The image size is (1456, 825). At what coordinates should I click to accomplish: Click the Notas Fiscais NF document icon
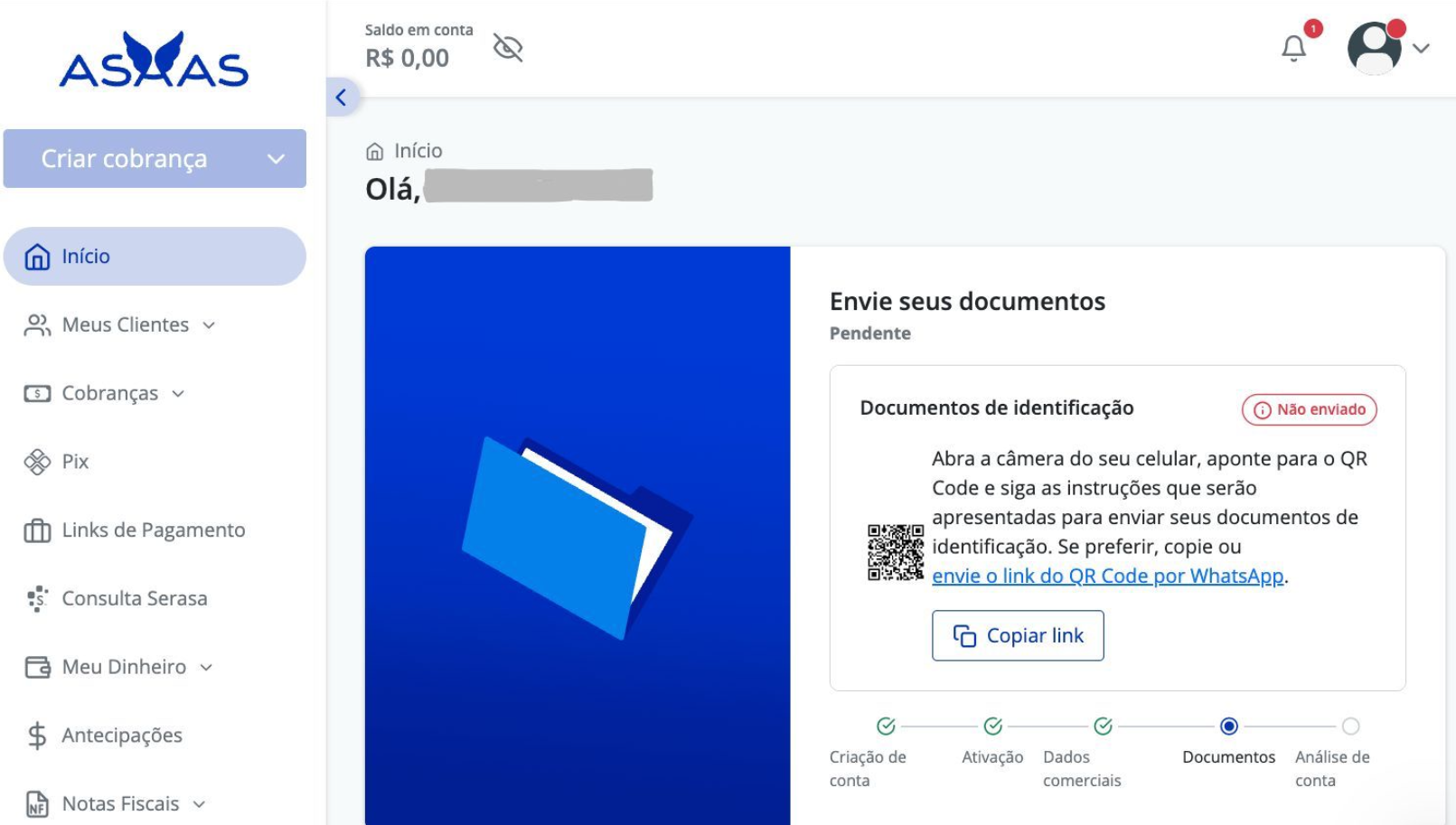37,803
